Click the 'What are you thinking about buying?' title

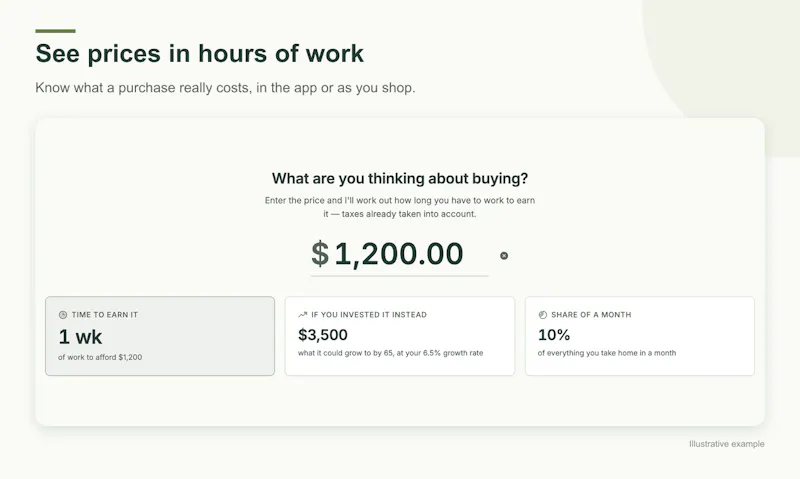pos(400,179)
